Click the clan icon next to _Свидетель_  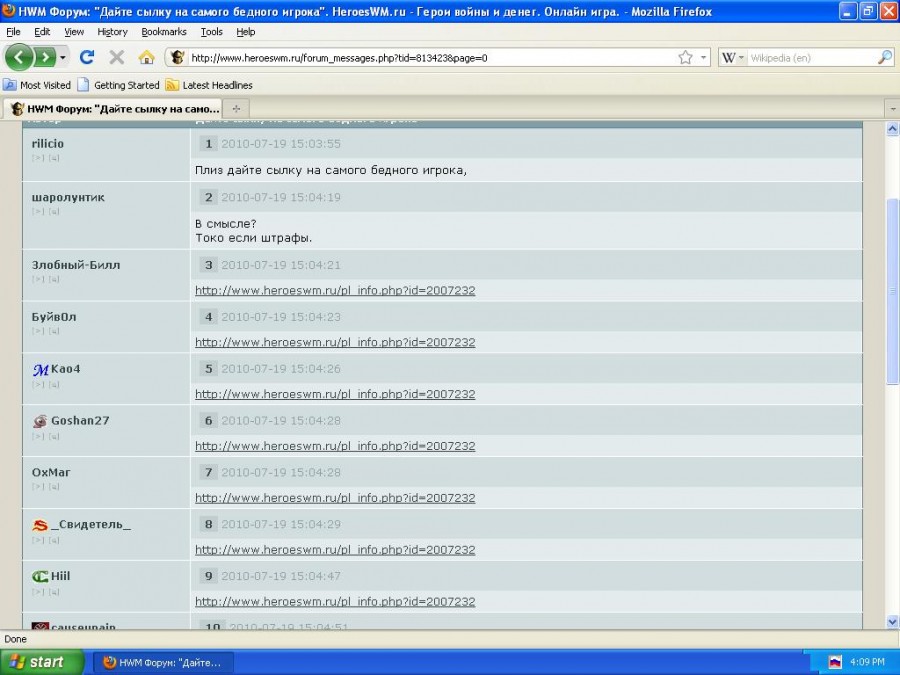(40, 525)
